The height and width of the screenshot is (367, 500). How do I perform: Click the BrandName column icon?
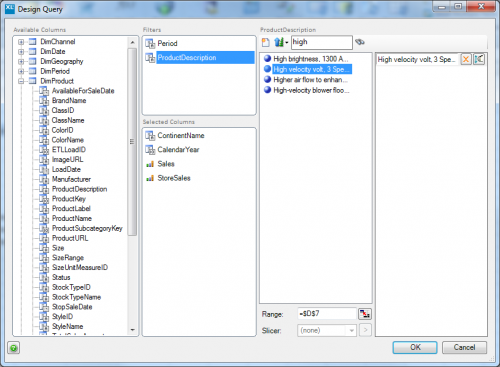coord(44,101)
